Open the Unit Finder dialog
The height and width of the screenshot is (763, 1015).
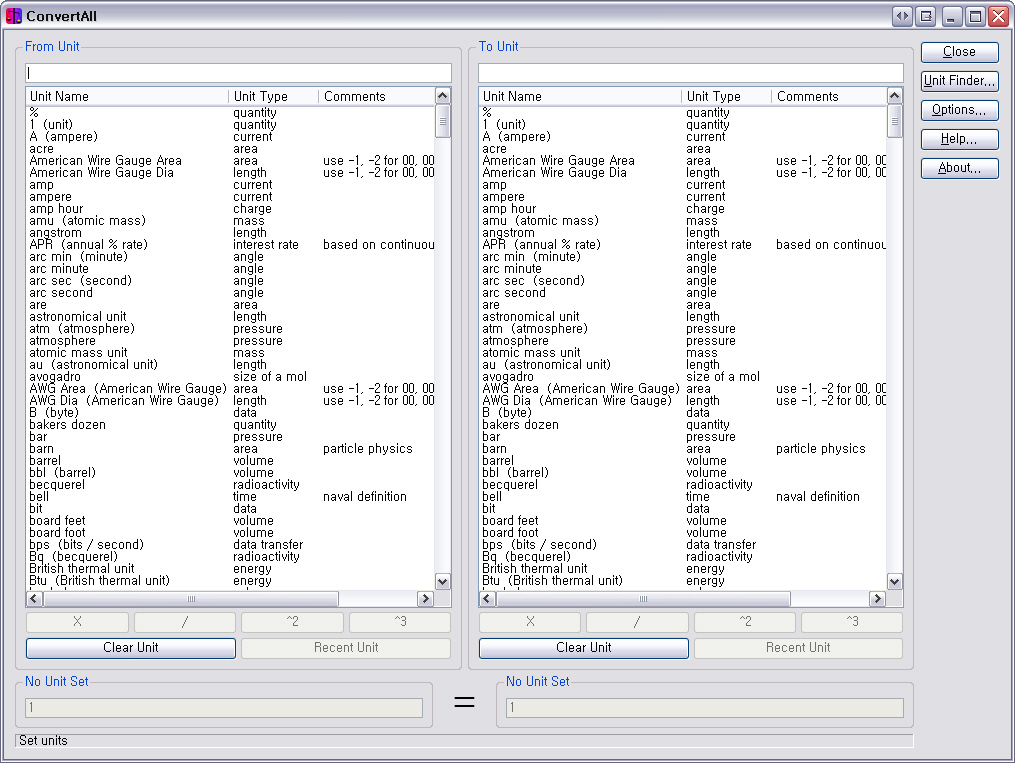pos(959,81)
